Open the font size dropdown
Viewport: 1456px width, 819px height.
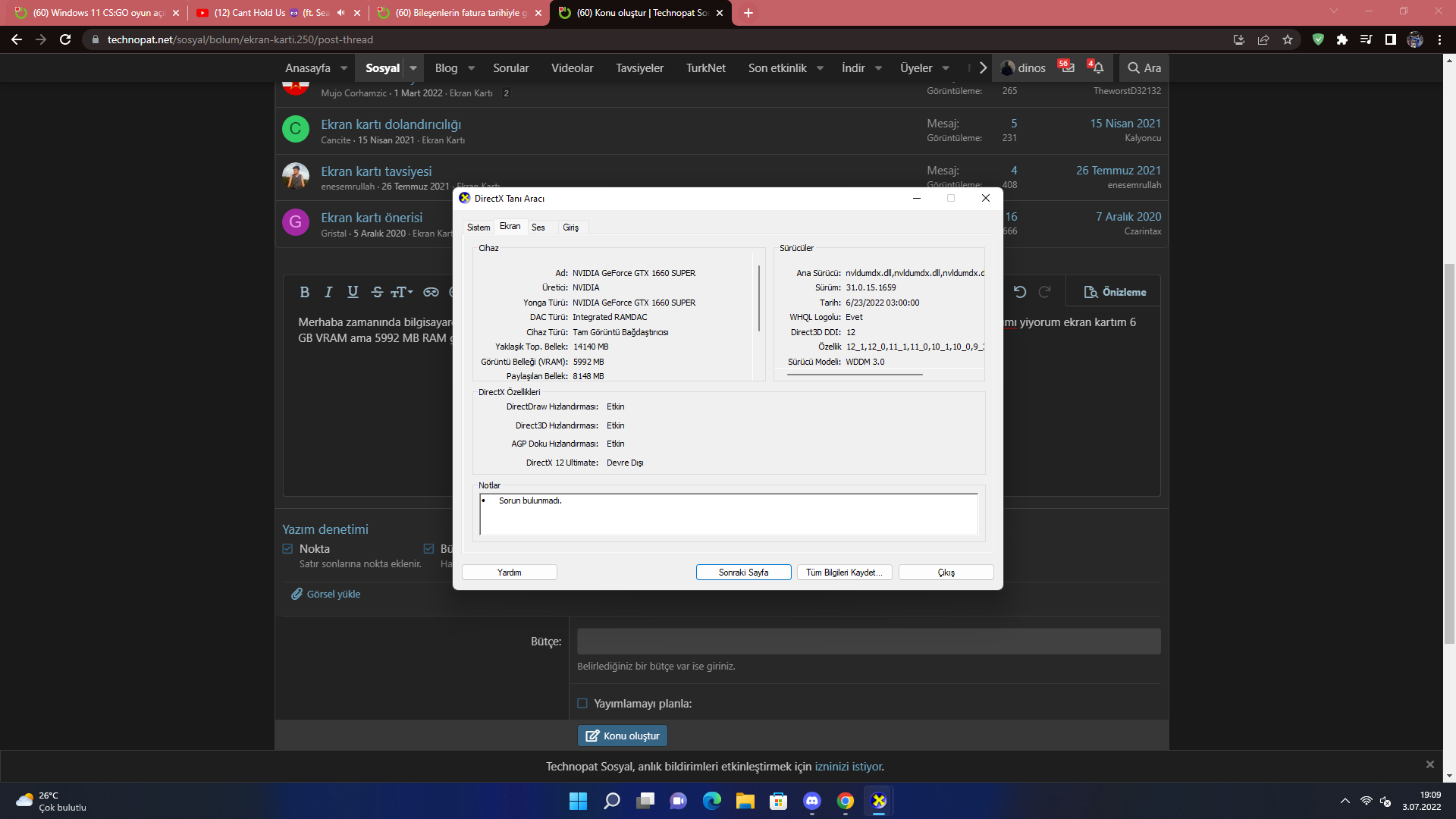402,292
